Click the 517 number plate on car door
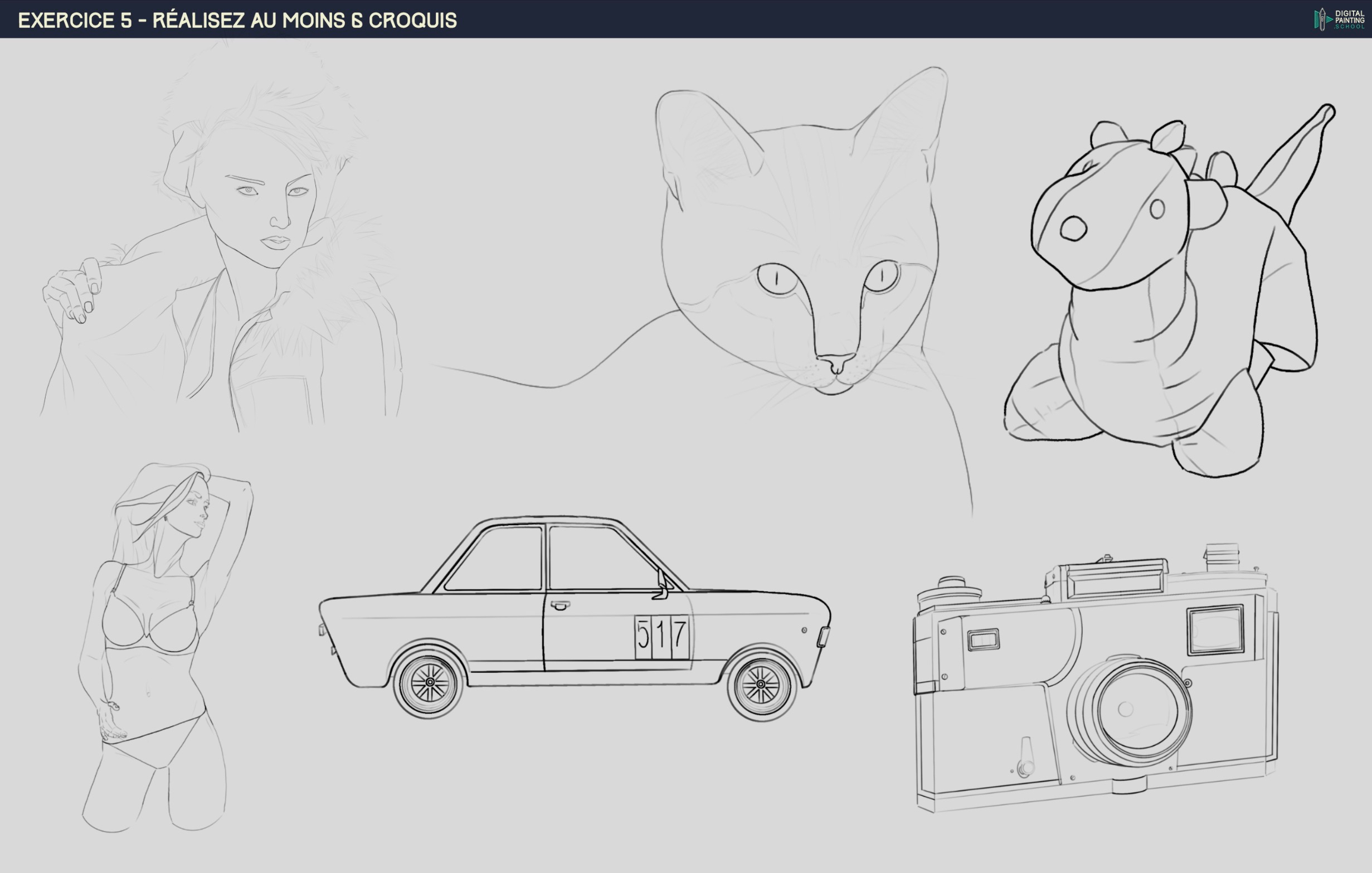Image resolution: width=1372 pixels, height=873 pixels. pyautogui.click(x=661, y=637)
